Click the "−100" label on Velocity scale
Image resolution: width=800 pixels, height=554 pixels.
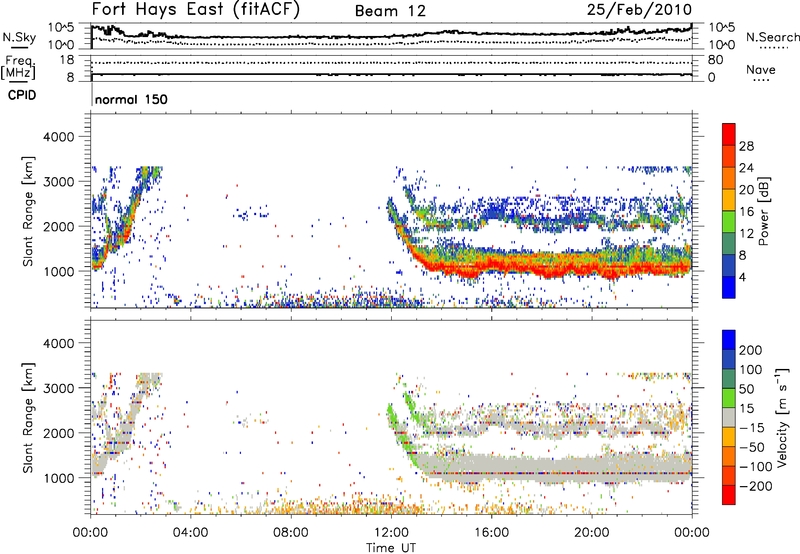[756, 467]
